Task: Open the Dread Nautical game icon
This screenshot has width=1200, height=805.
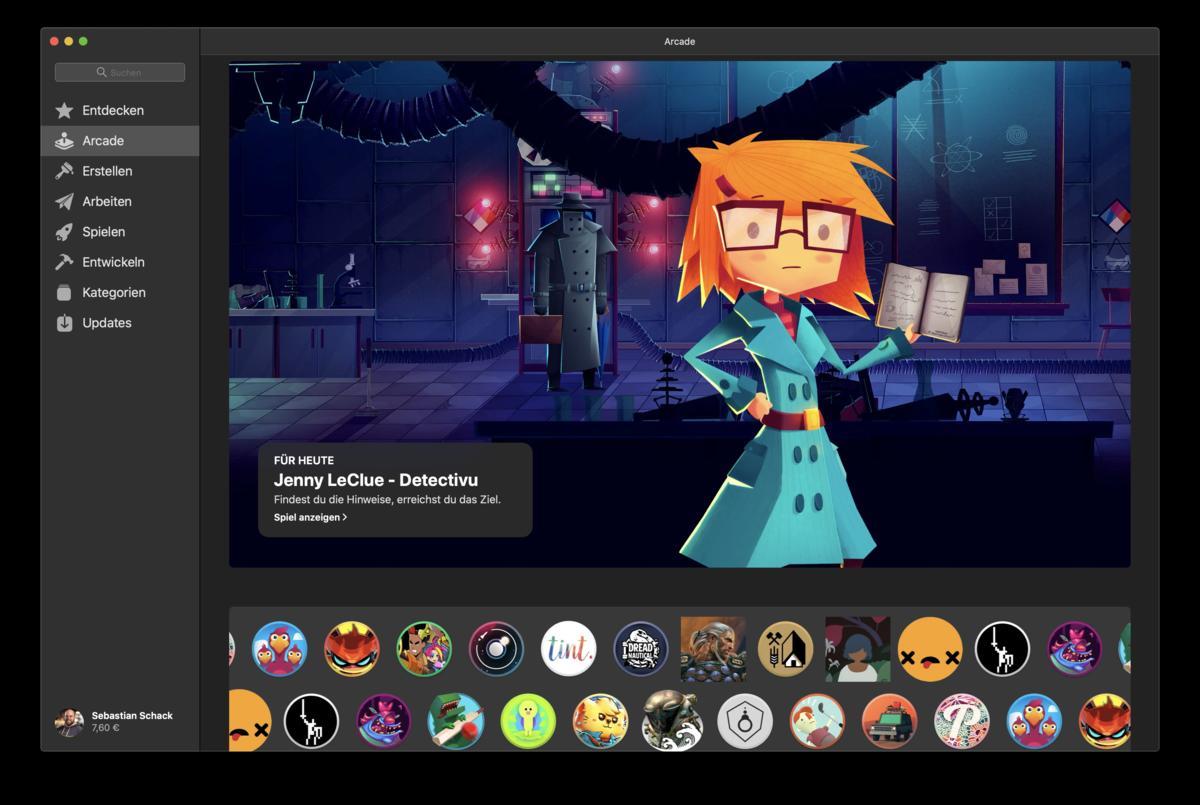Action: [x=641, y=649]
